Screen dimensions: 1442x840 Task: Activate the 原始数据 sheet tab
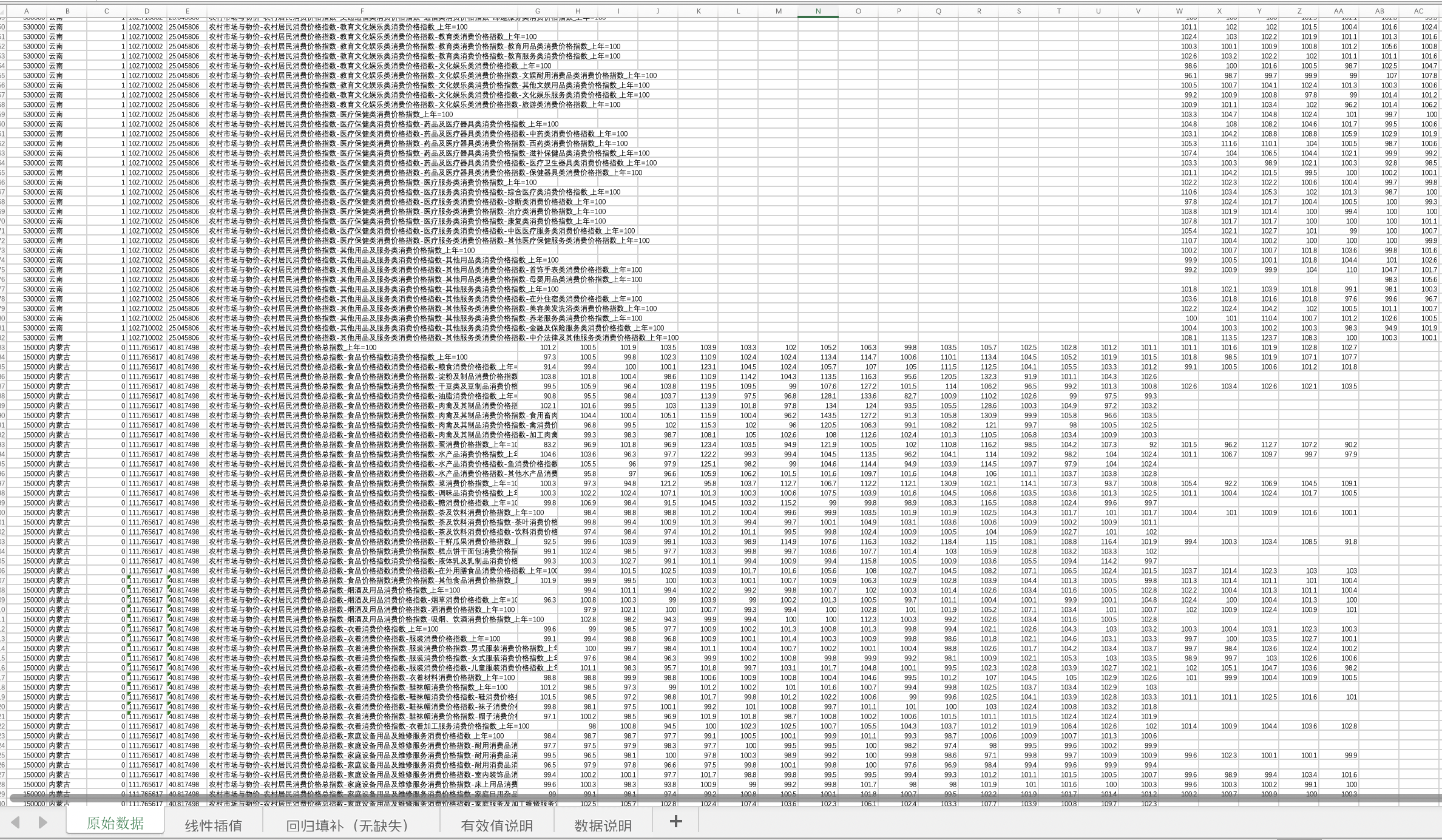(x=115, y=823)
